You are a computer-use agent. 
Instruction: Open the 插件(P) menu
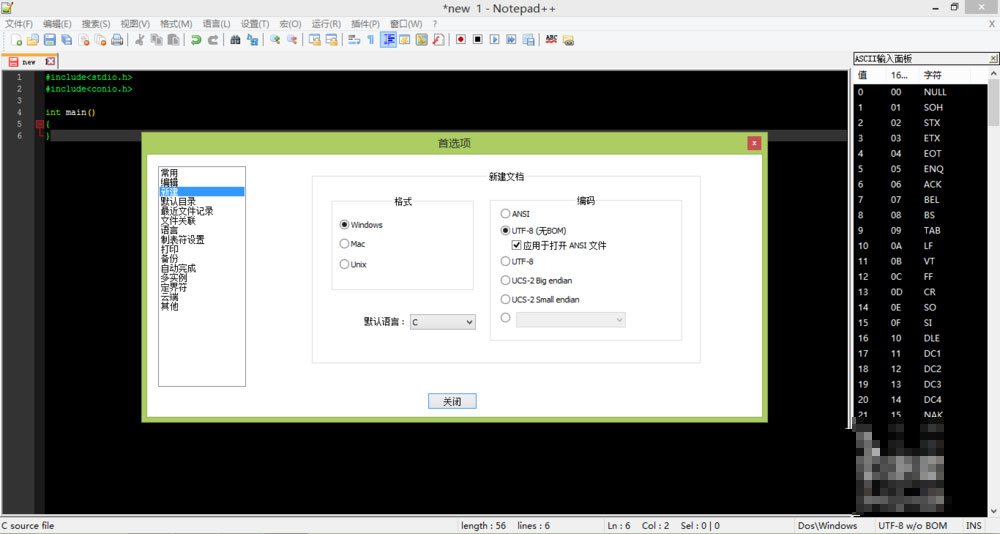pyautogui.click(x=365, y=24)
